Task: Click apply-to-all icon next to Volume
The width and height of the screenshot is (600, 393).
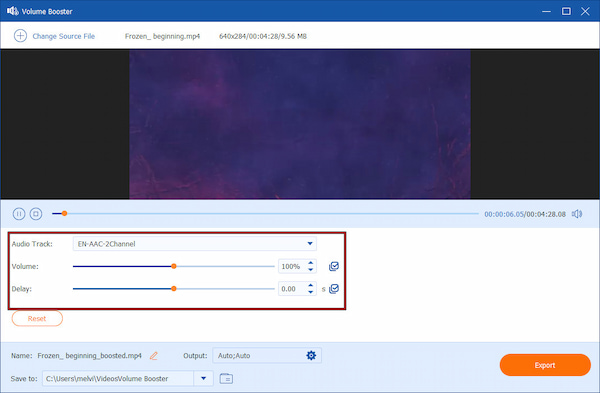Action: coord(334,266)
